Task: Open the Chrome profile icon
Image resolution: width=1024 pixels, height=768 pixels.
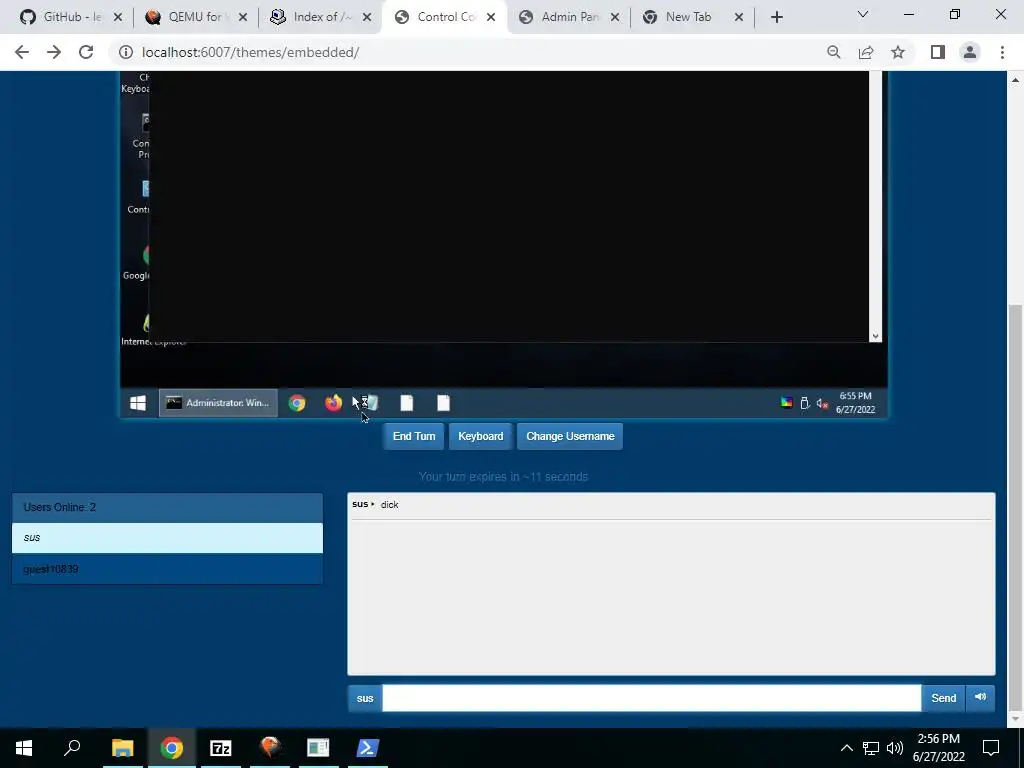Action: [970, 52]
